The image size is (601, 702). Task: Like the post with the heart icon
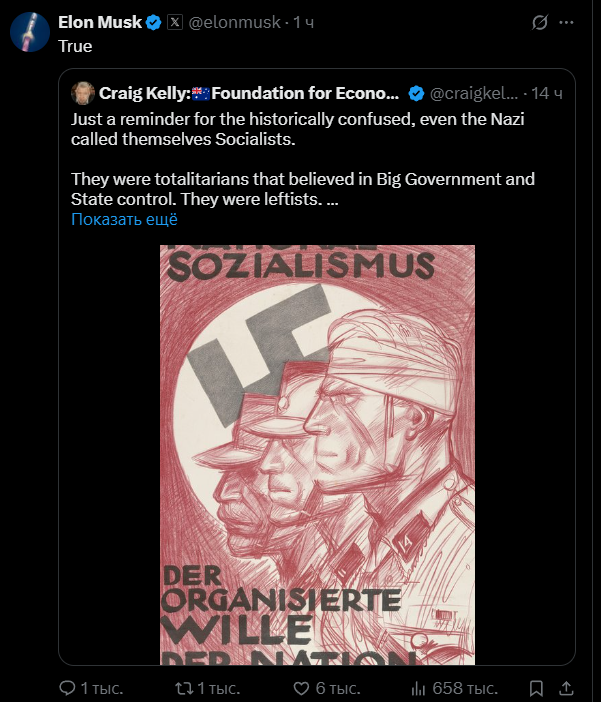302,688
